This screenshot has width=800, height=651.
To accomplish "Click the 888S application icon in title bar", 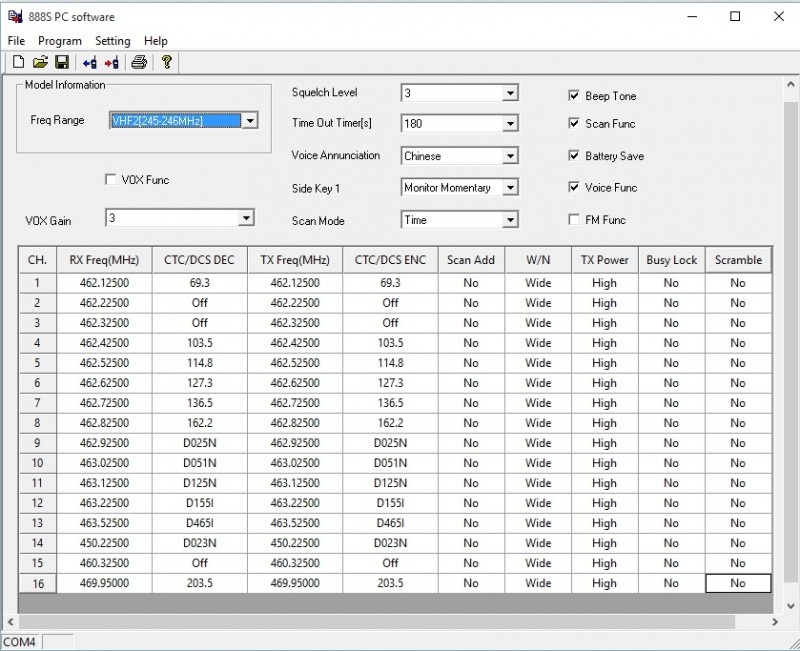I will coord(14,16).
